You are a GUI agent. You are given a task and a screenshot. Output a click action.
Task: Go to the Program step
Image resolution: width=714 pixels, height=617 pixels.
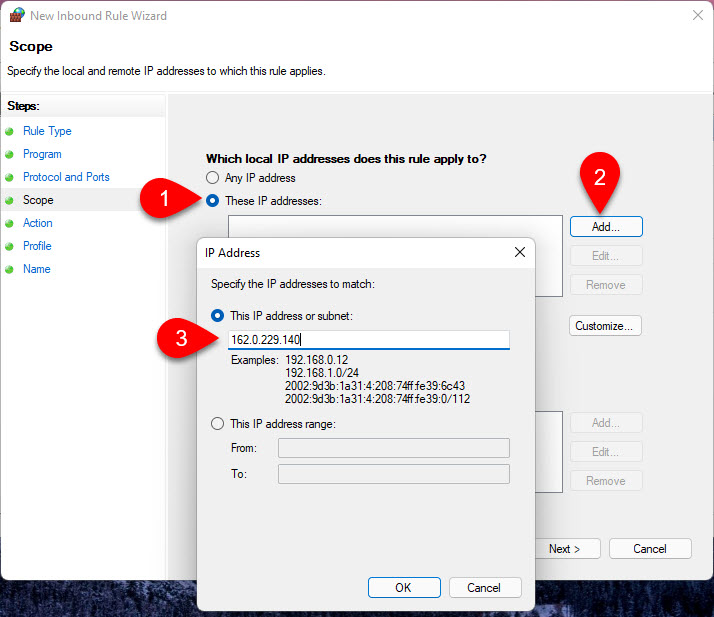[x=42, y=154]
